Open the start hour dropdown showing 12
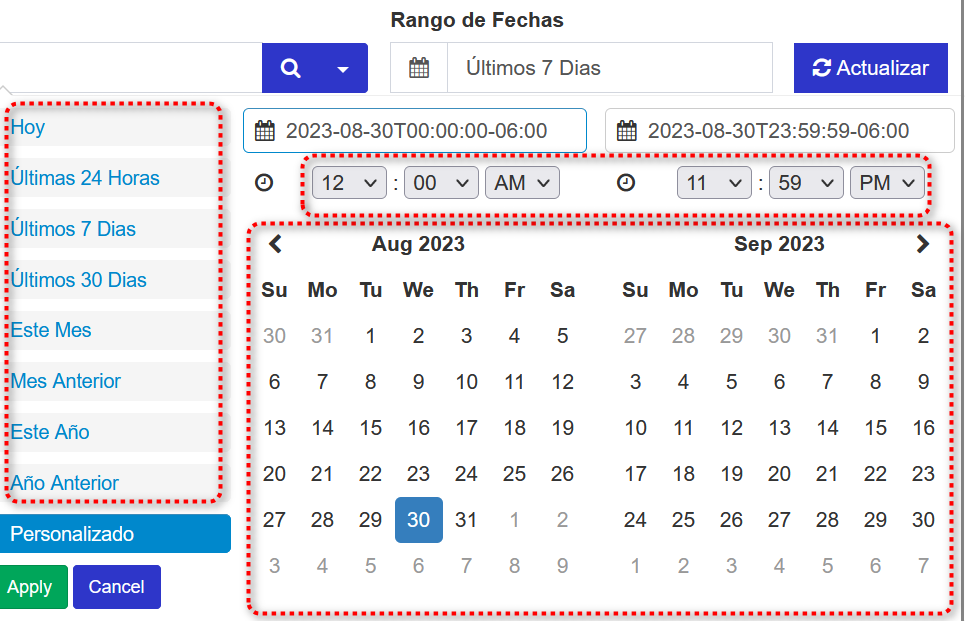965x621 pixels. point(349,183)
